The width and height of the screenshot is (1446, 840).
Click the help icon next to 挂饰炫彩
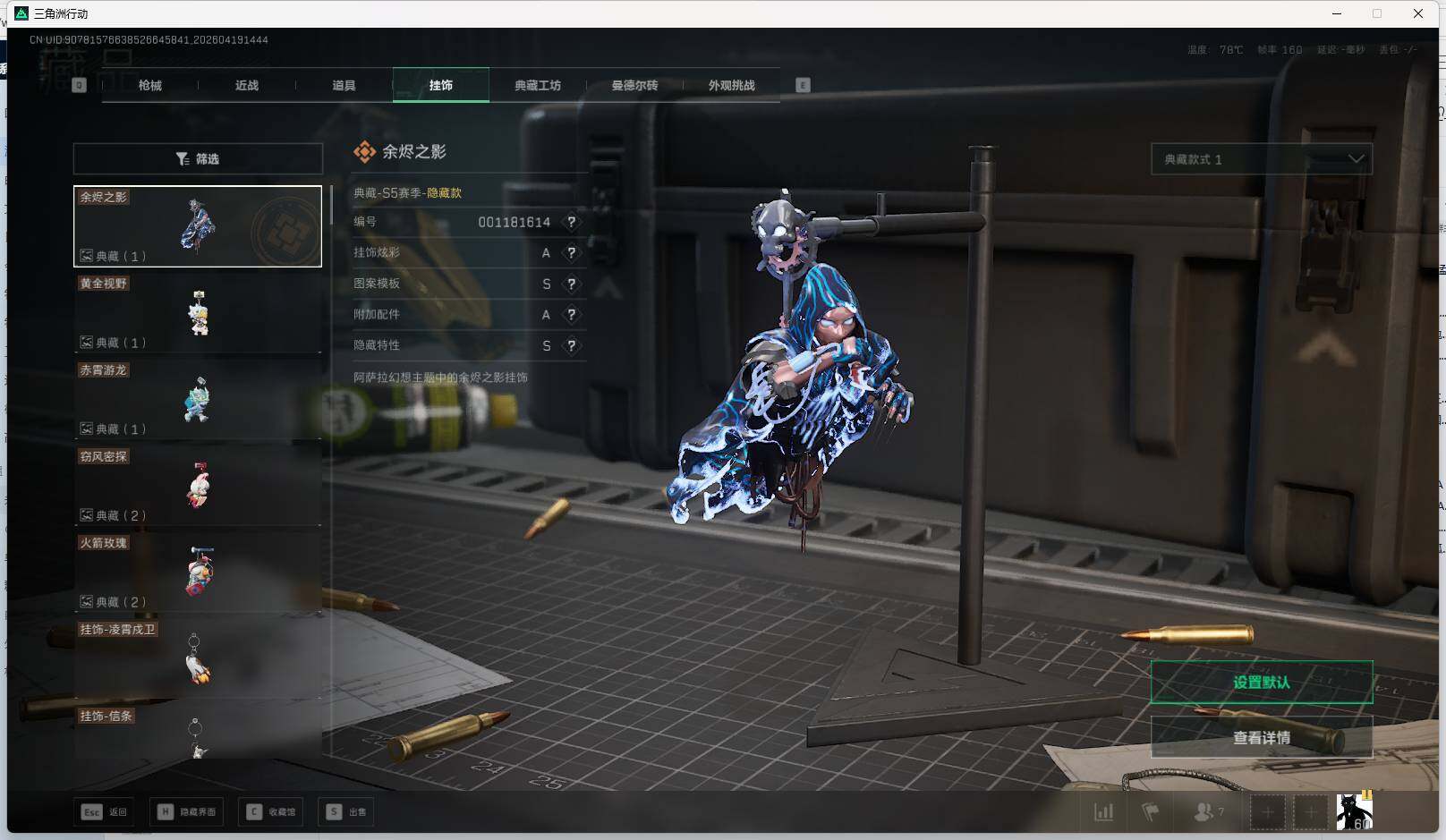(x=571, y=253)
